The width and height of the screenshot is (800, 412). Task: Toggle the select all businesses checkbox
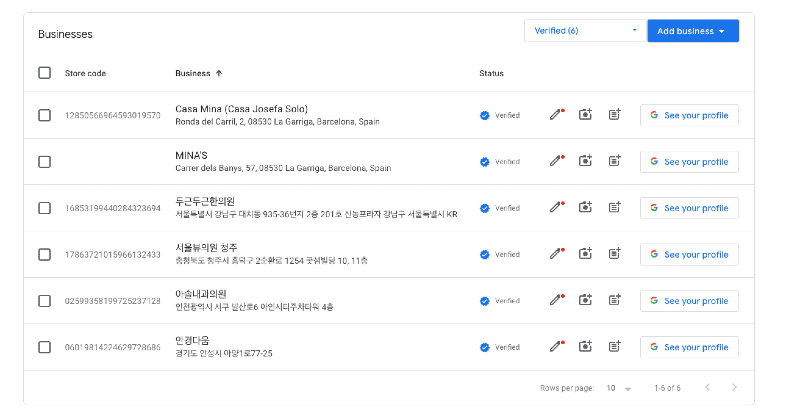(x=44, y=73)
